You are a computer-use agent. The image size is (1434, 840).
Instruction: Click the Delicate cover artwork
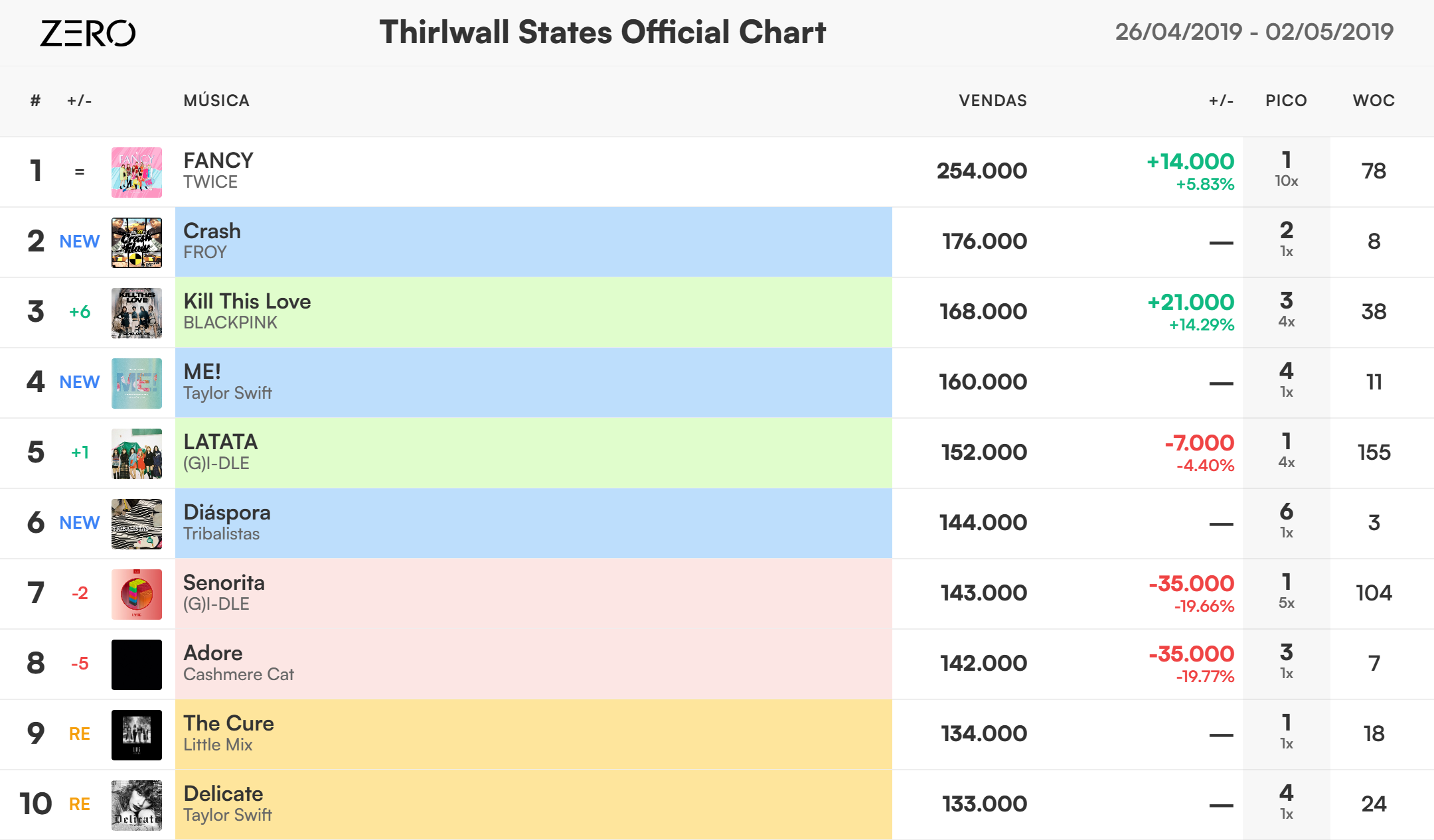click(x=137, y=805)
